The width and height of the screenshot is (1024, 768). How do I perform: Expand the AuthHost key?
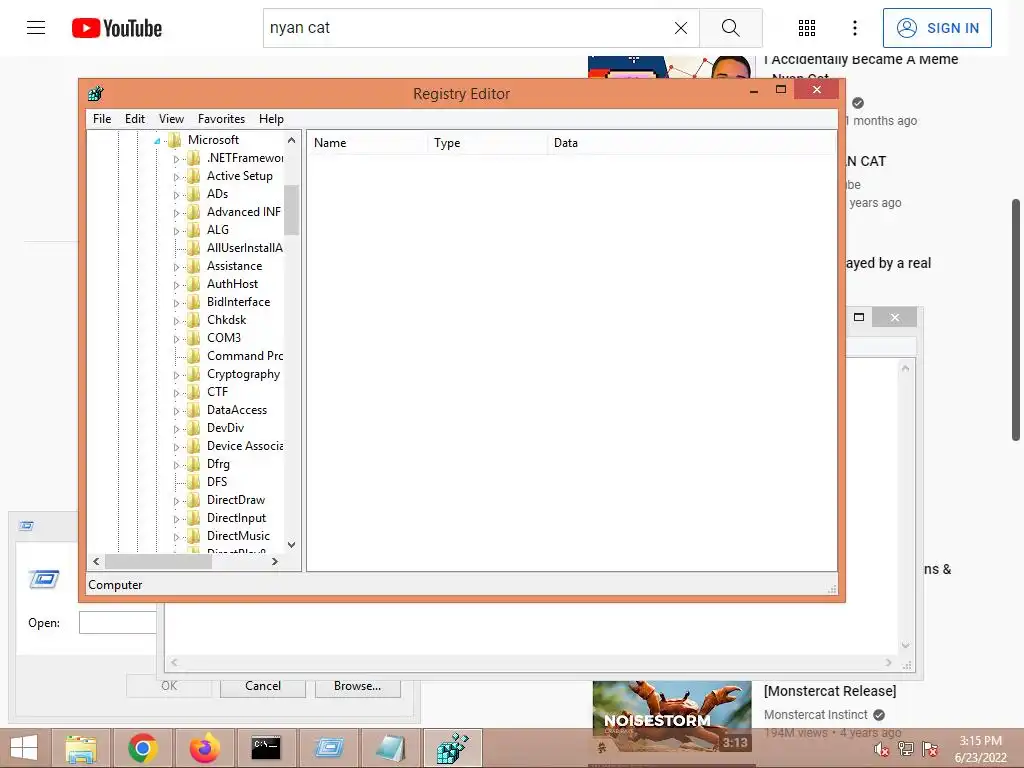pos(176,285)
